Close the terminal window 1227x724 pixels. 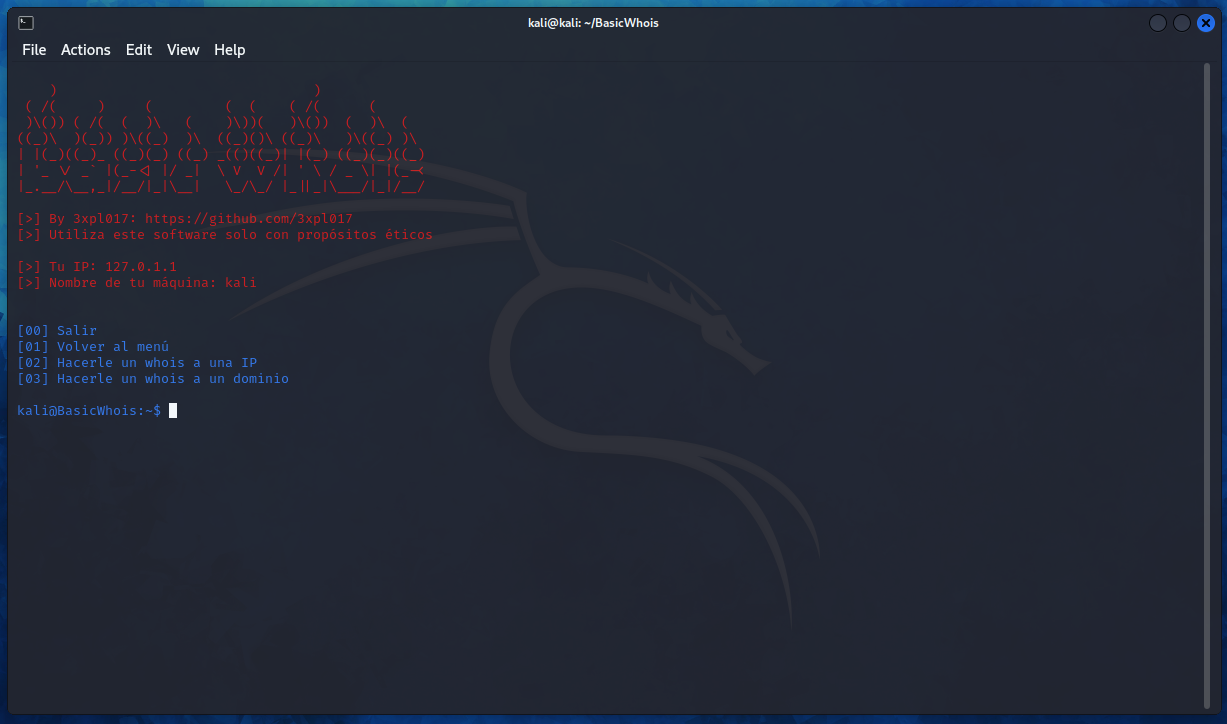1206,23
